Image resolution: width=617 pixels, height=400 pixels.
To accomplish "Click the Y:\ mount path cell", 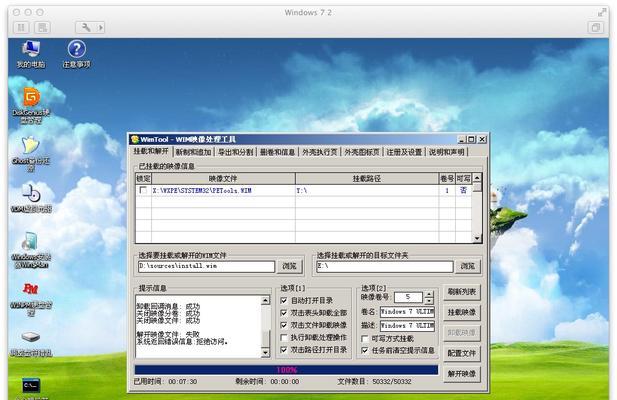I will pos(367,190).
